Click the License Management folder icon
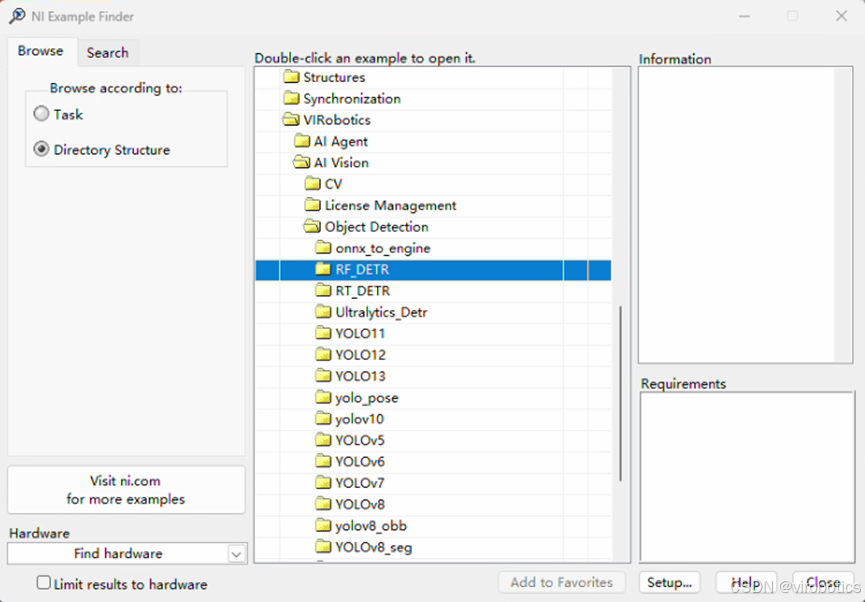Image resolution: width=865 pixels, height=602 pixels. pos(313,205)
